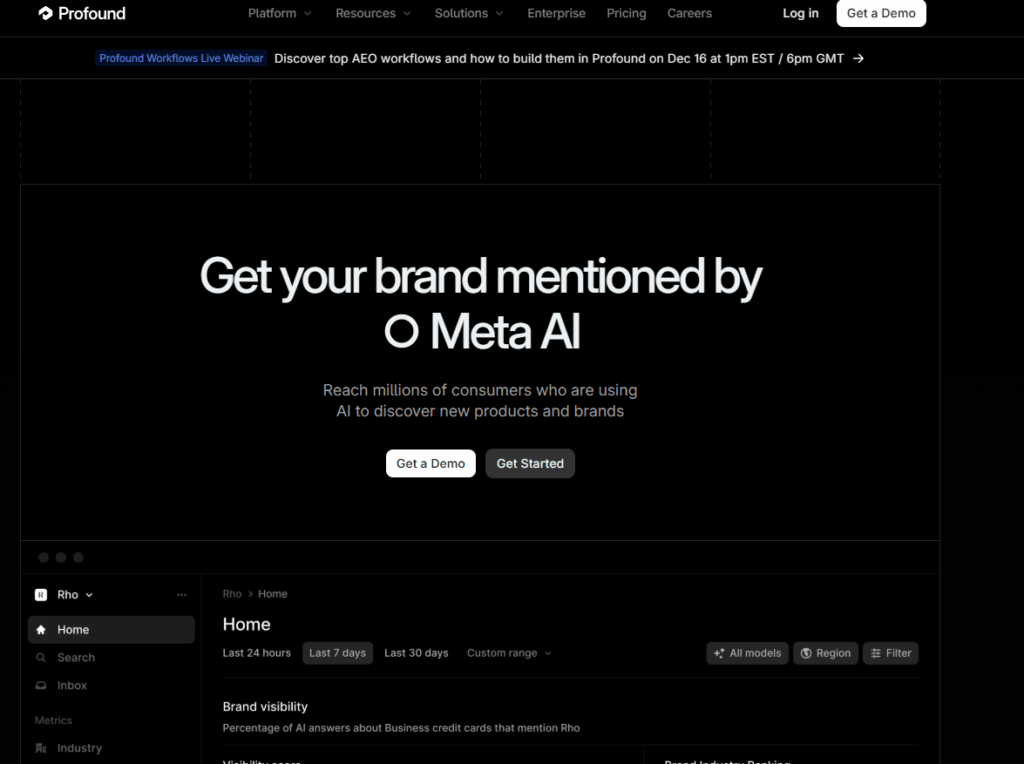Click the Inbox tray icon
The width and height of the screenshot is (1024, 764).
pos(41,686)
